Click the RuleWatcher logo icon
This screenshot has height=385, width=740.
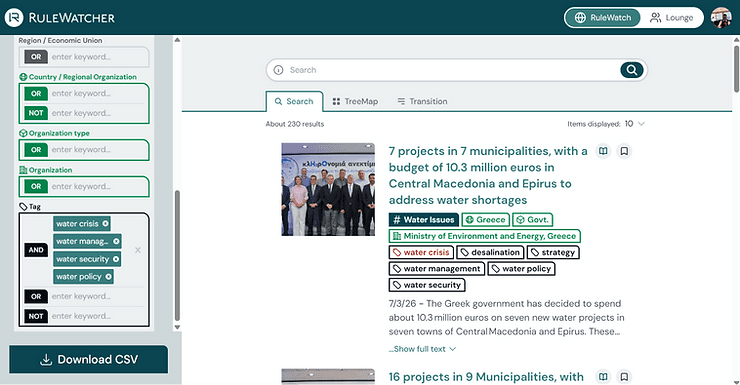14,17
